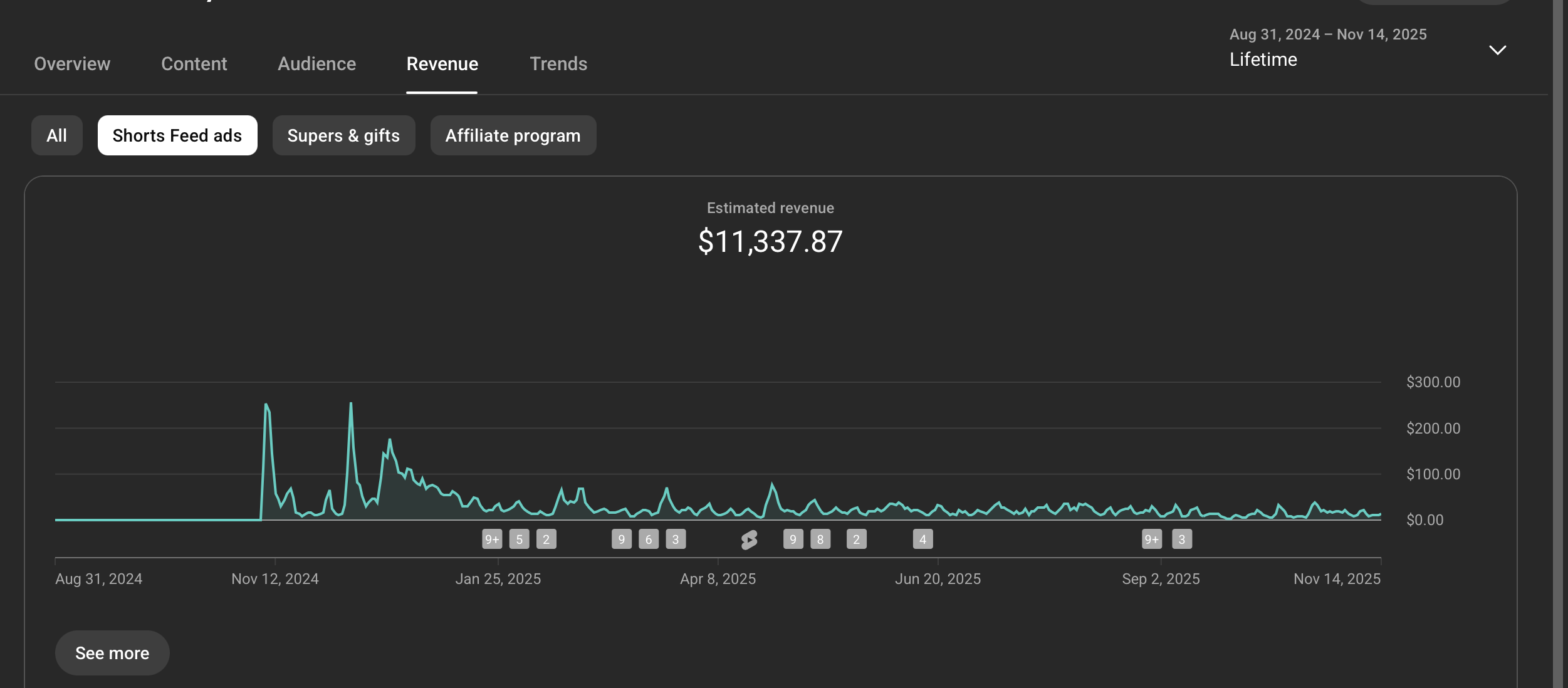
Task: Select the 9+ marker near Jan 25, 2025
Action: tap(492, 539)
